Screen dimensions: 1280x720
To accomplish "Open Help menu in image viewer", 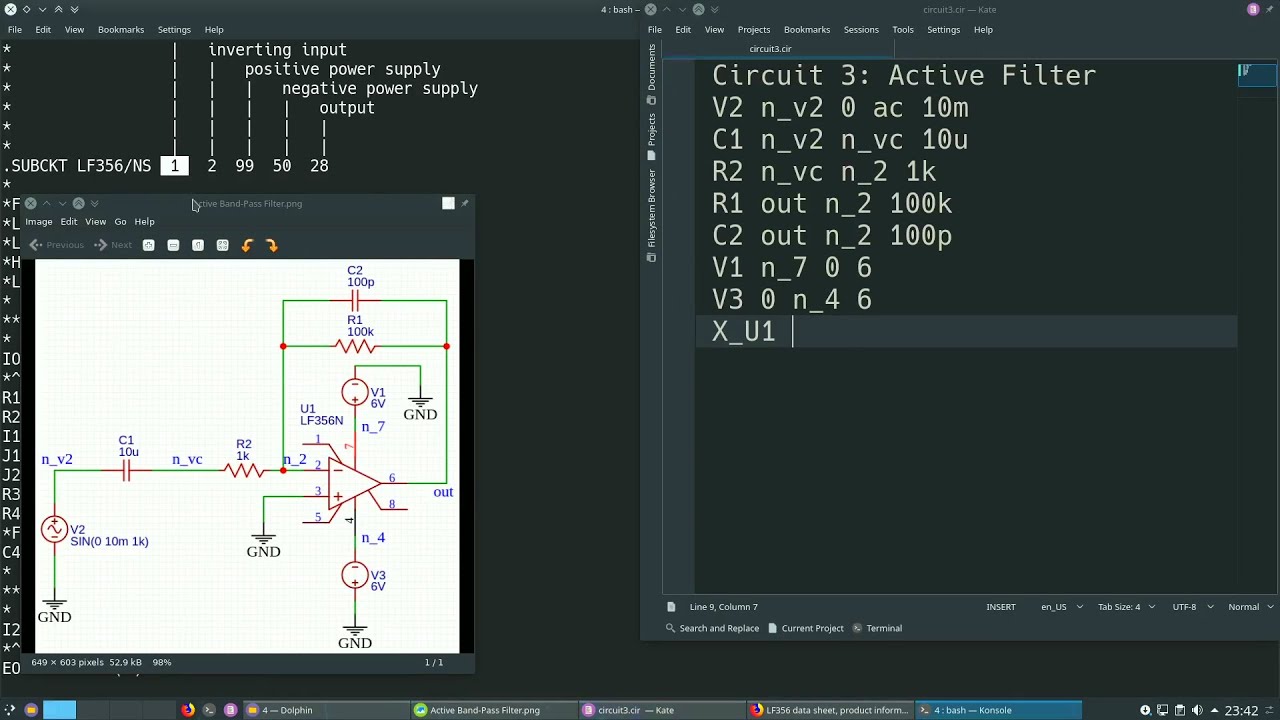I will 145,222.
